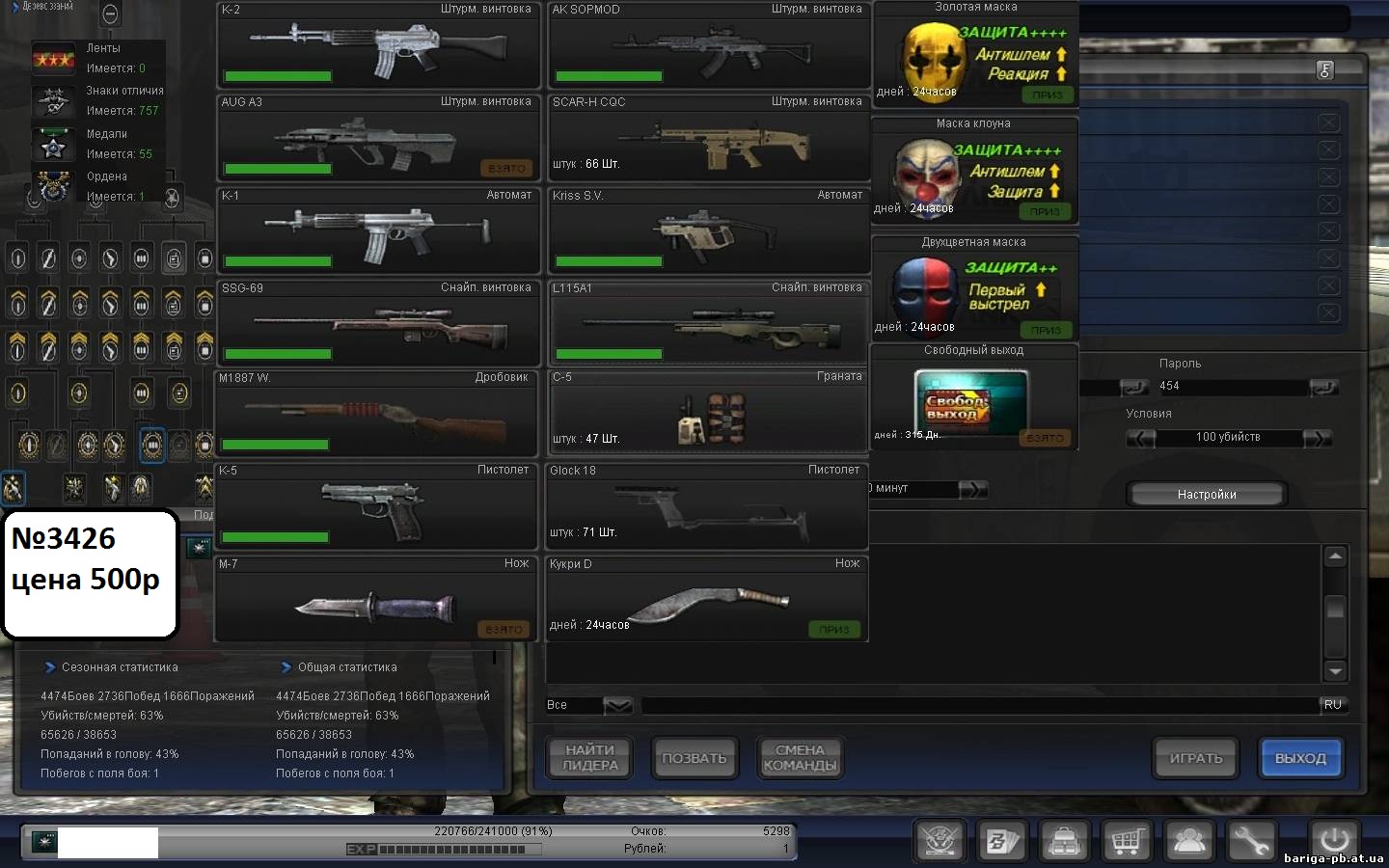This screenshot has width=1389, height=868.
Task: Click ПРИЗ button on Золотая маска card
Action: coord(1048,95)
